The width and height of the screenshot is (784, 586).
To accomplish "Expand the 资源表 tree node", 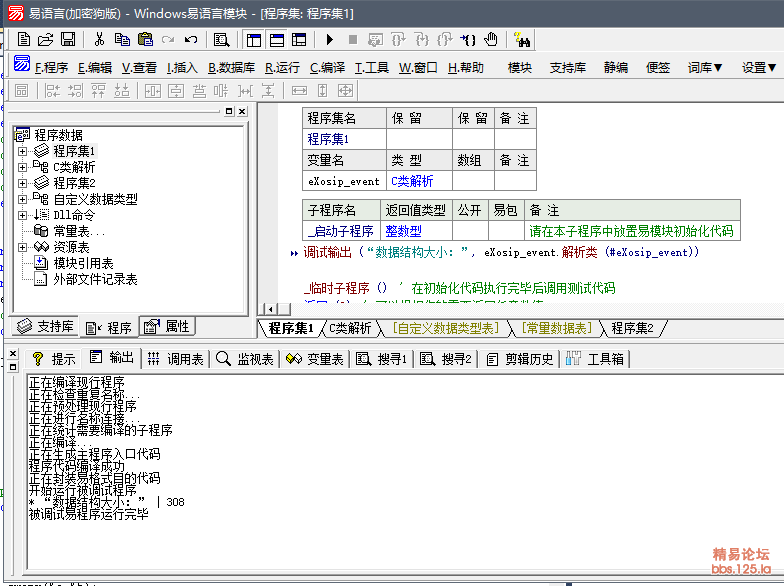I will point(22,247).
